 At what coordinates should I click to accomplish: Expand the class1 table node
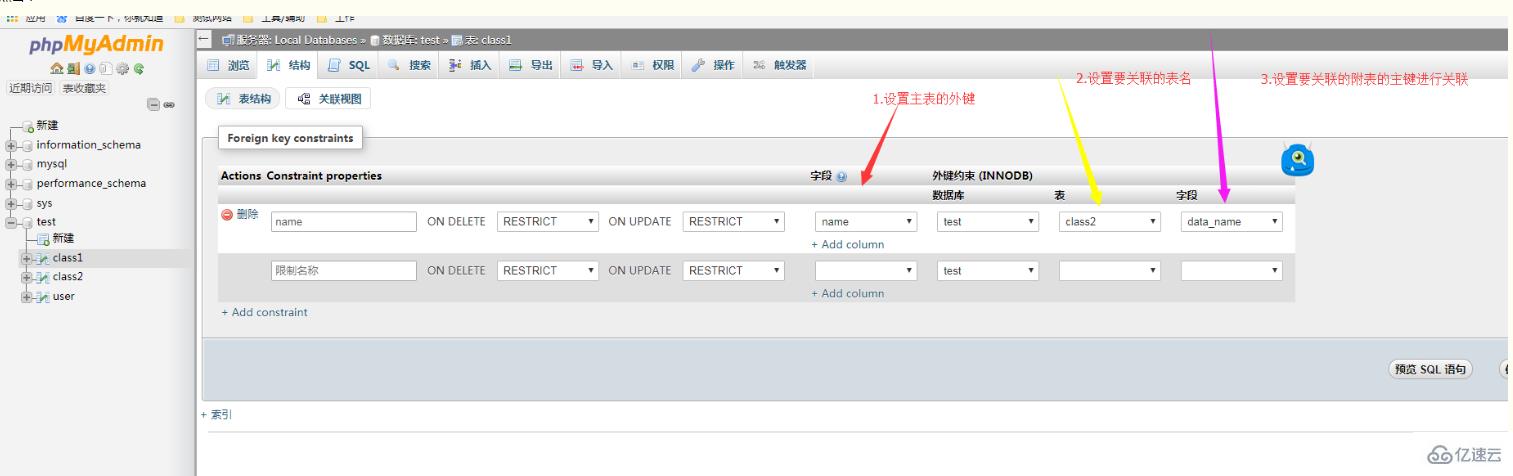[x=26, y=258]
